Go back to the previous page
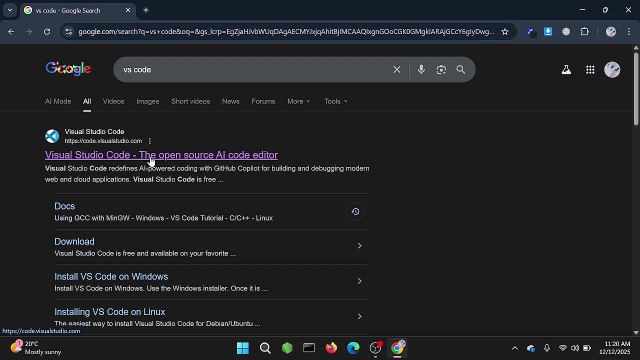640x360 pixels. coord(11,31)
